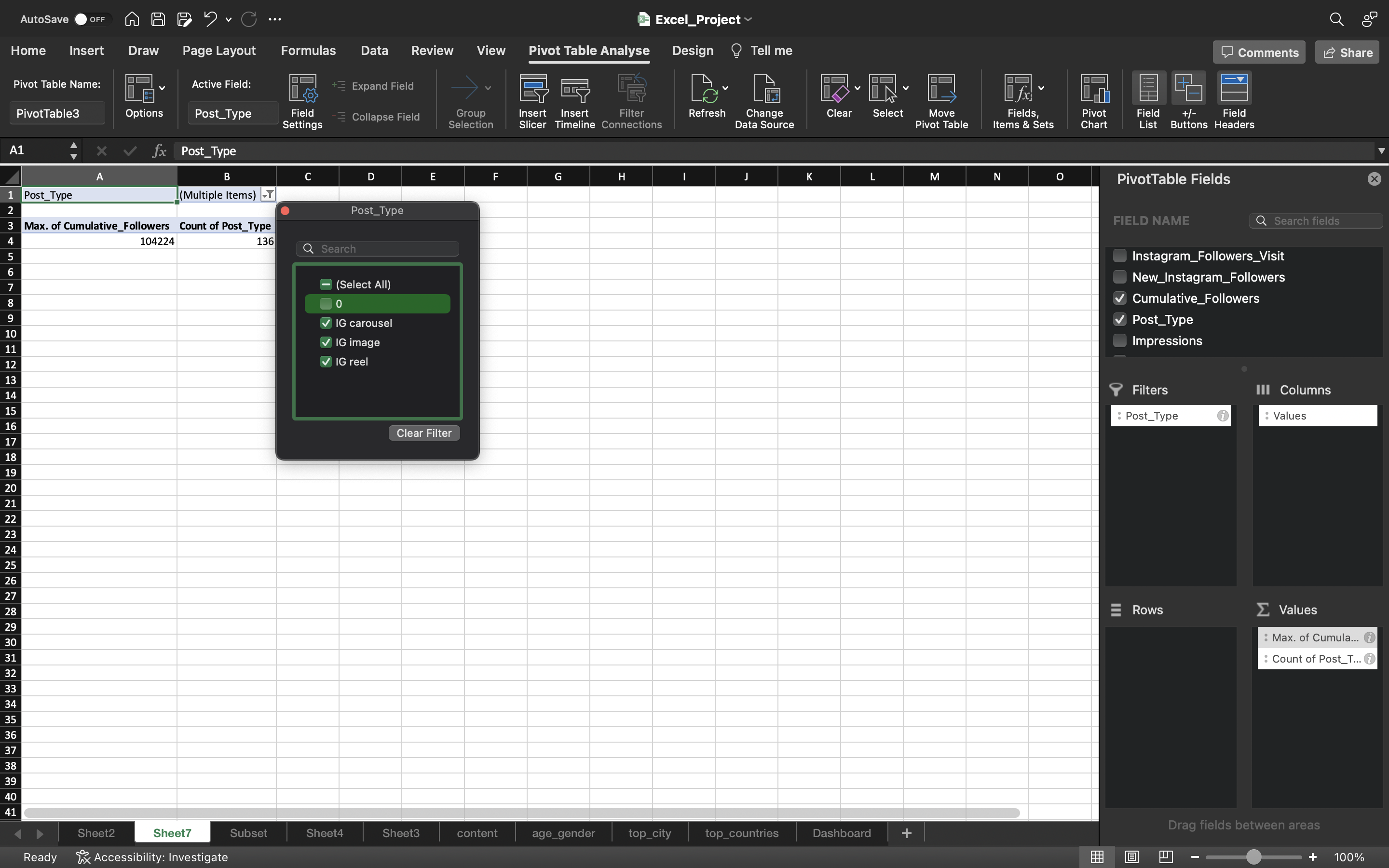
Task: Open the search magnifier in title bar
Action: (x=1336, y=19)
